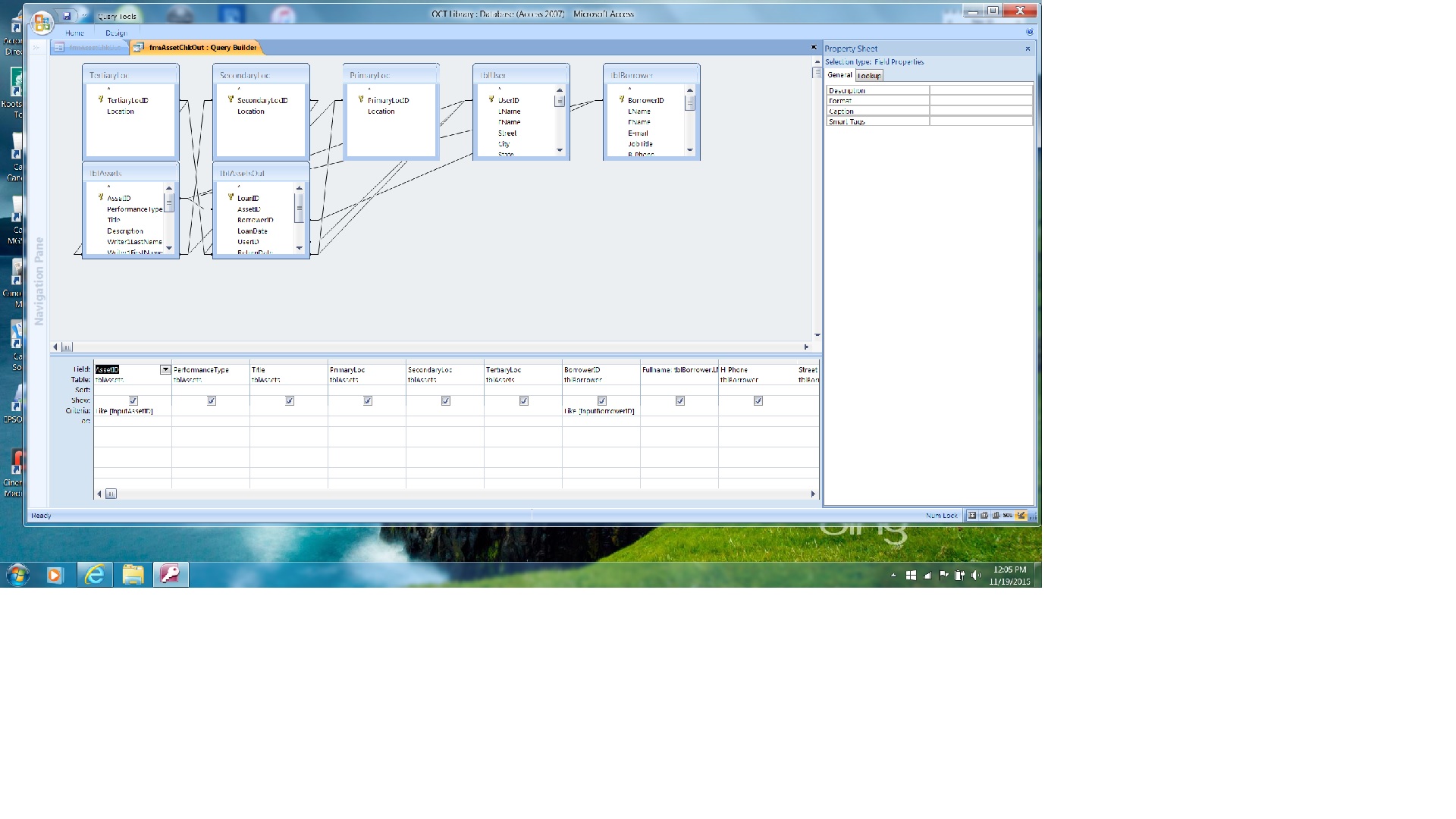The width and height of the screenshot is (1456, 819).
Task: Uncheck Show box for BorrowerID column
Action: pyautogui.click(x=602, y=400)
